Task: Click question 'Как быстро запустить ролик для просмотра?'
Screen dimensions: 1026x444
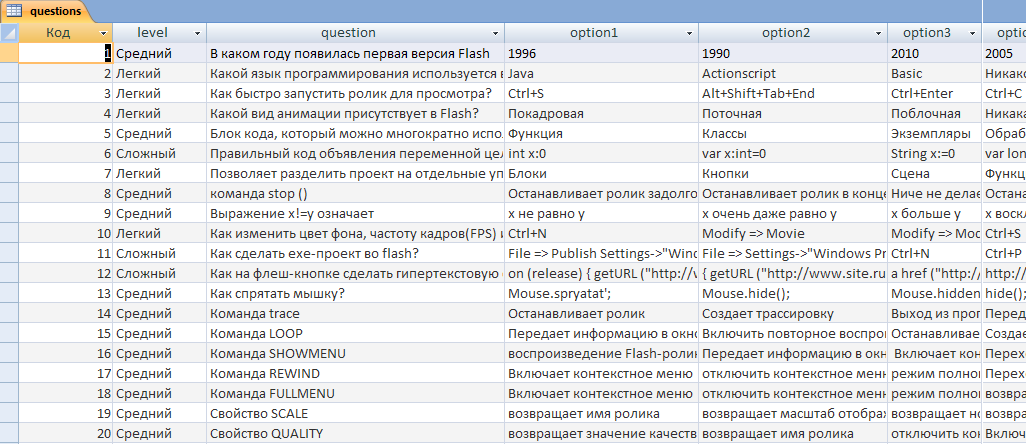Action: 356,94
